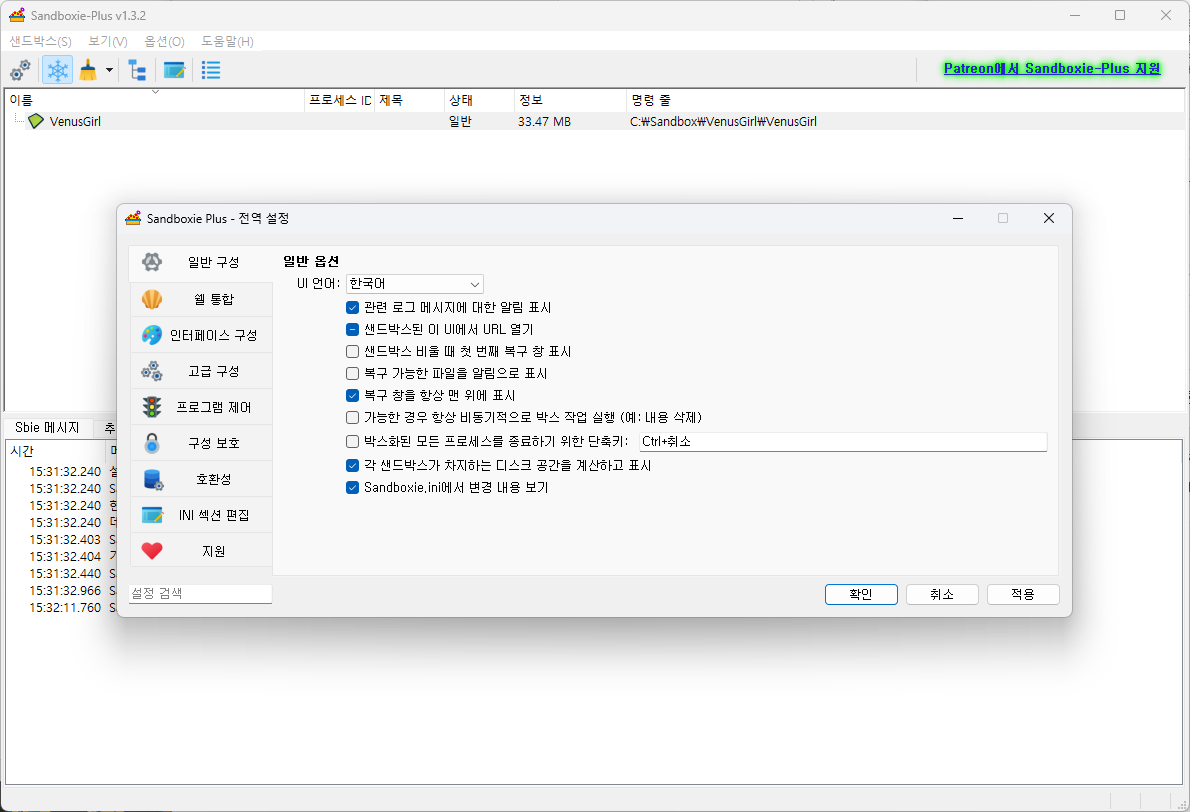Screen dimensions: 1190x812
Task: Select log entry 15:31:32.403
Action: click(x=65, y=540)
